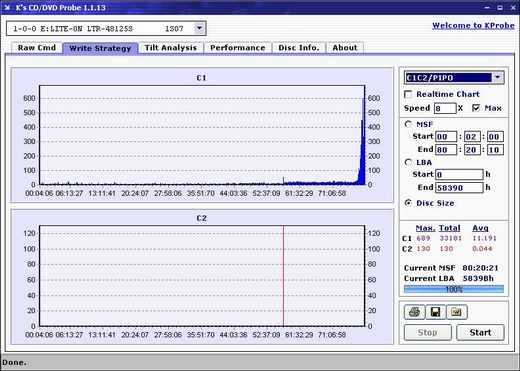The width and height of the screenshot is (520, 371).
Task: Click the LBA Start input field
Action: 459,174
